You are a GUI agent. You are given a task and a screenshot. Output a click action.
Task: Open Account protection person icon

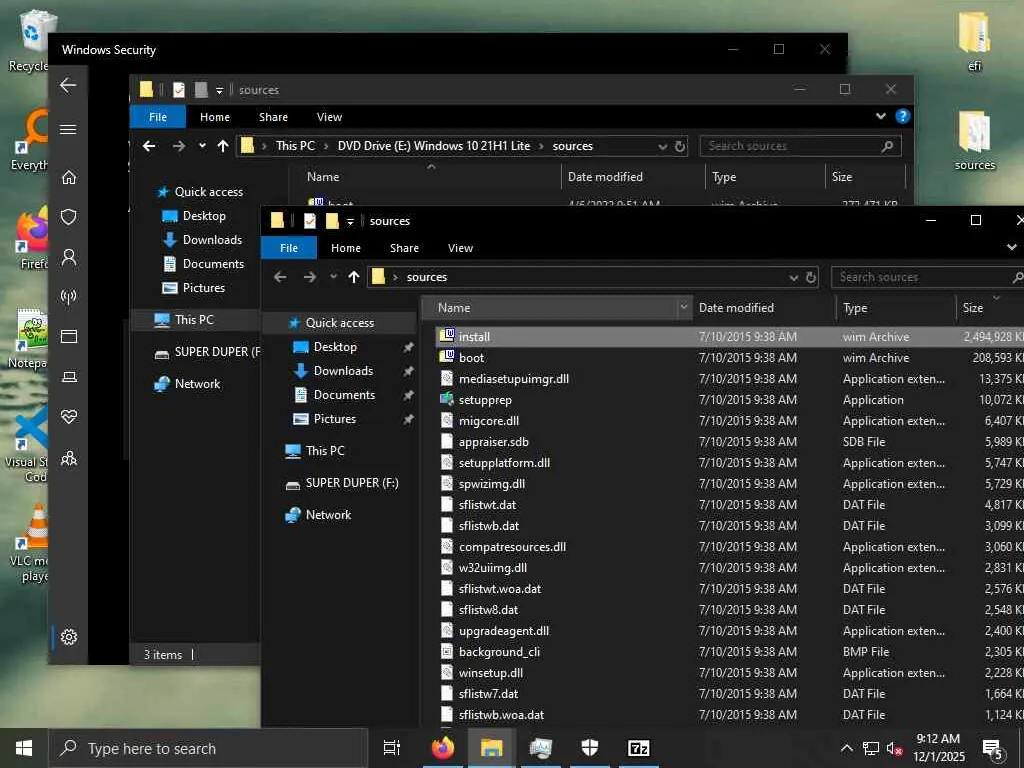pos(69,257)
